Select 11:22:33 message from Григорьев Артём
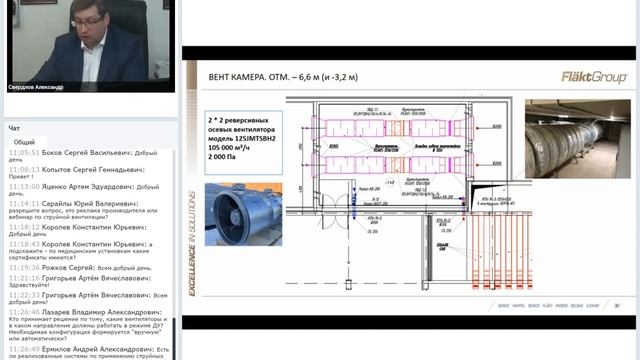The width and height of the screenshot is (640, 360). 88,298
